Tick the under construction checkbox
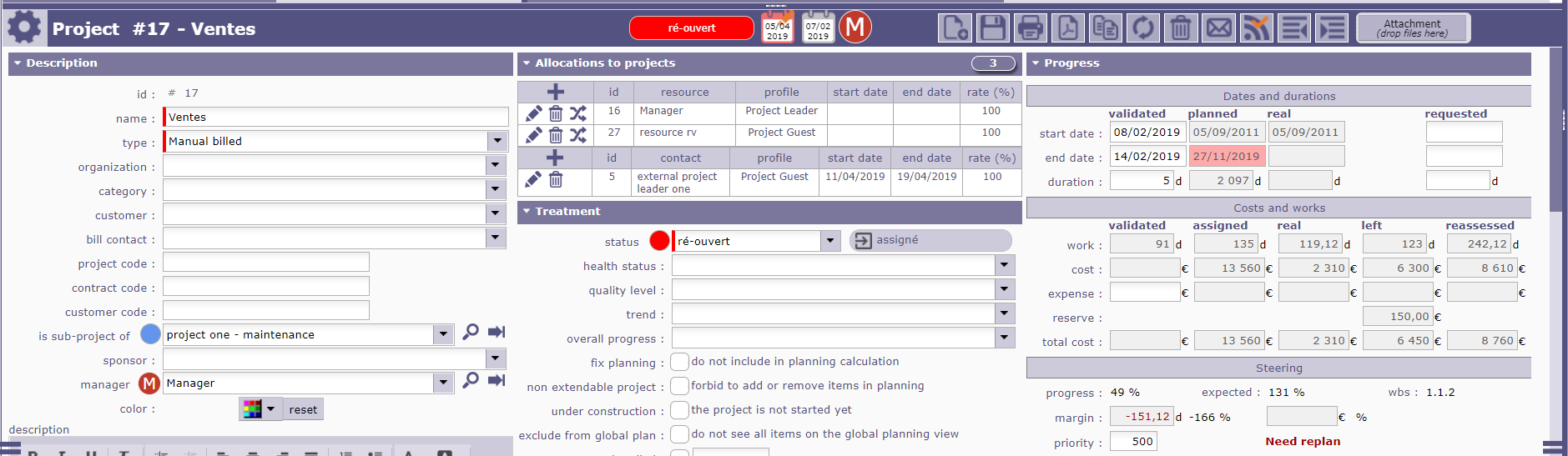Viewport: 1568px width, 456px height. (x=679, y=410)
